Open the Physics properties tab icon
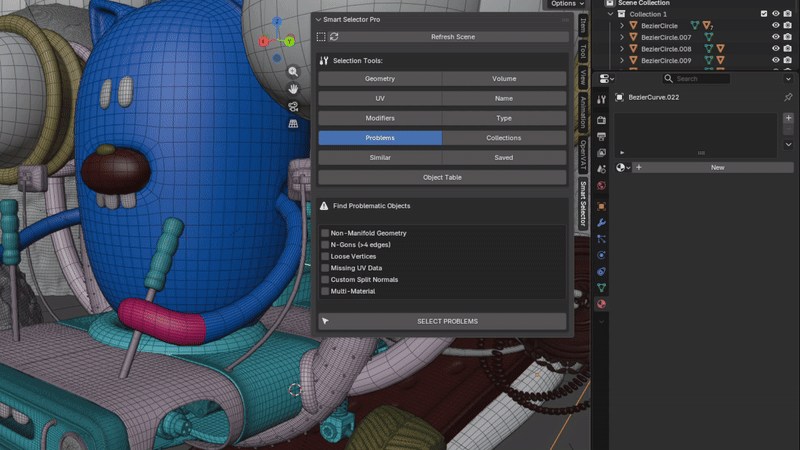Screen dimensions: 800x450 coord(602,255)
